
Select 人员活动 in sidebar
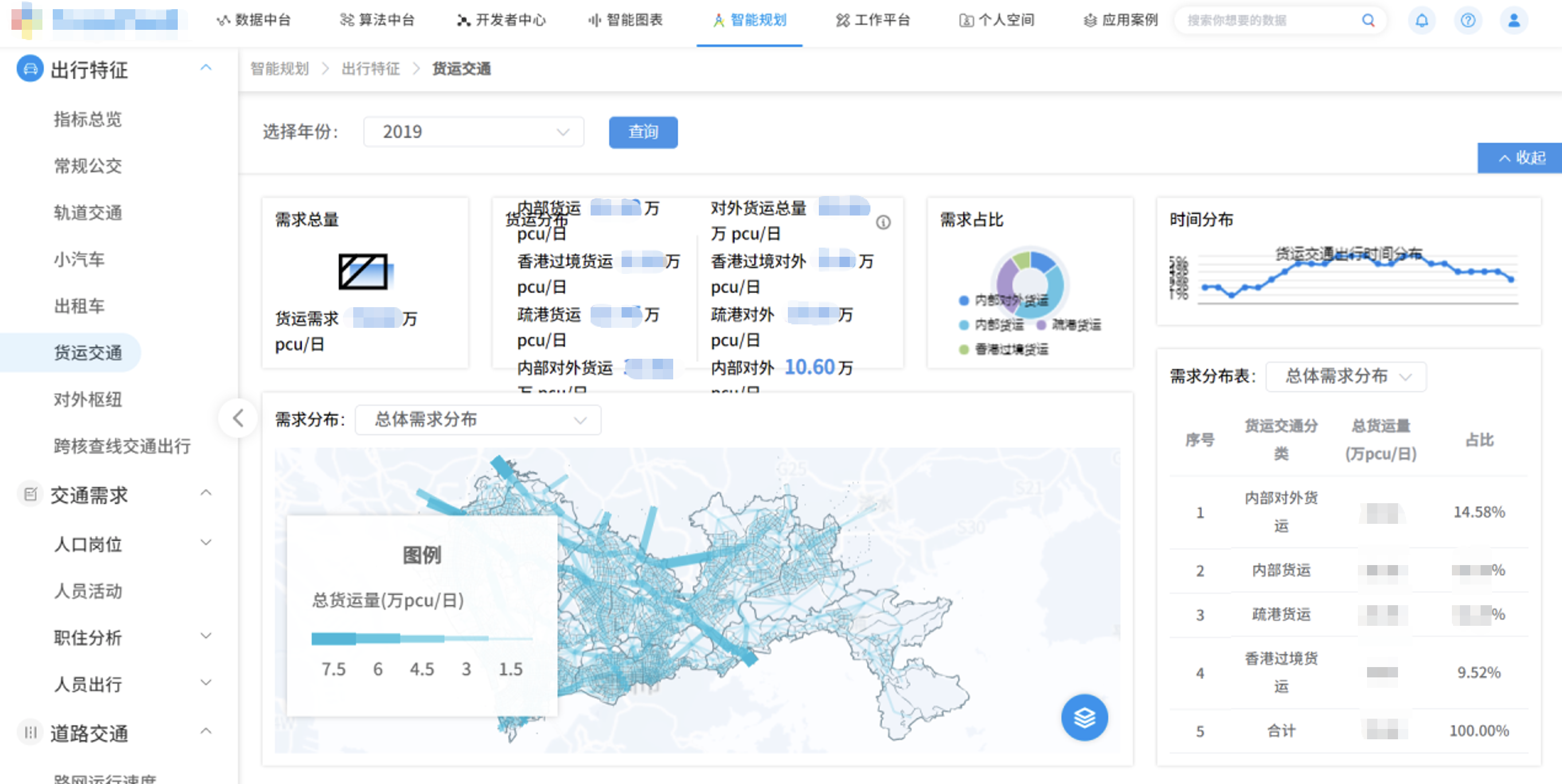[x=88, y=591]
